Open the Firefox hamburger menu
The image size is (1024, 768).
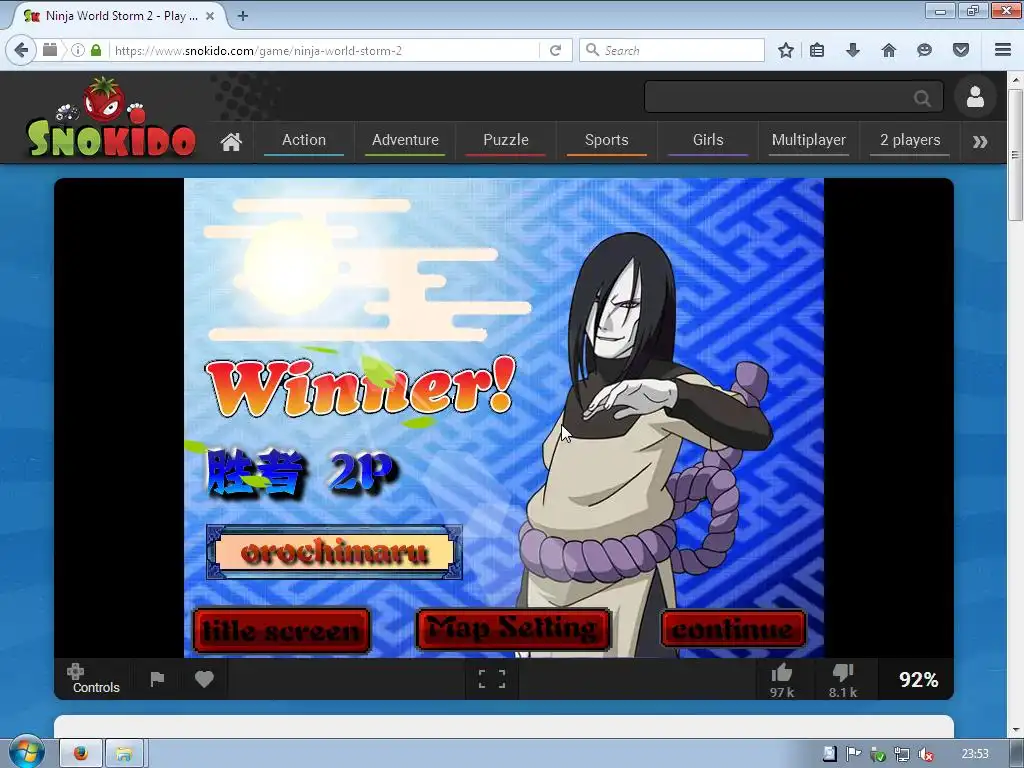1003,50
